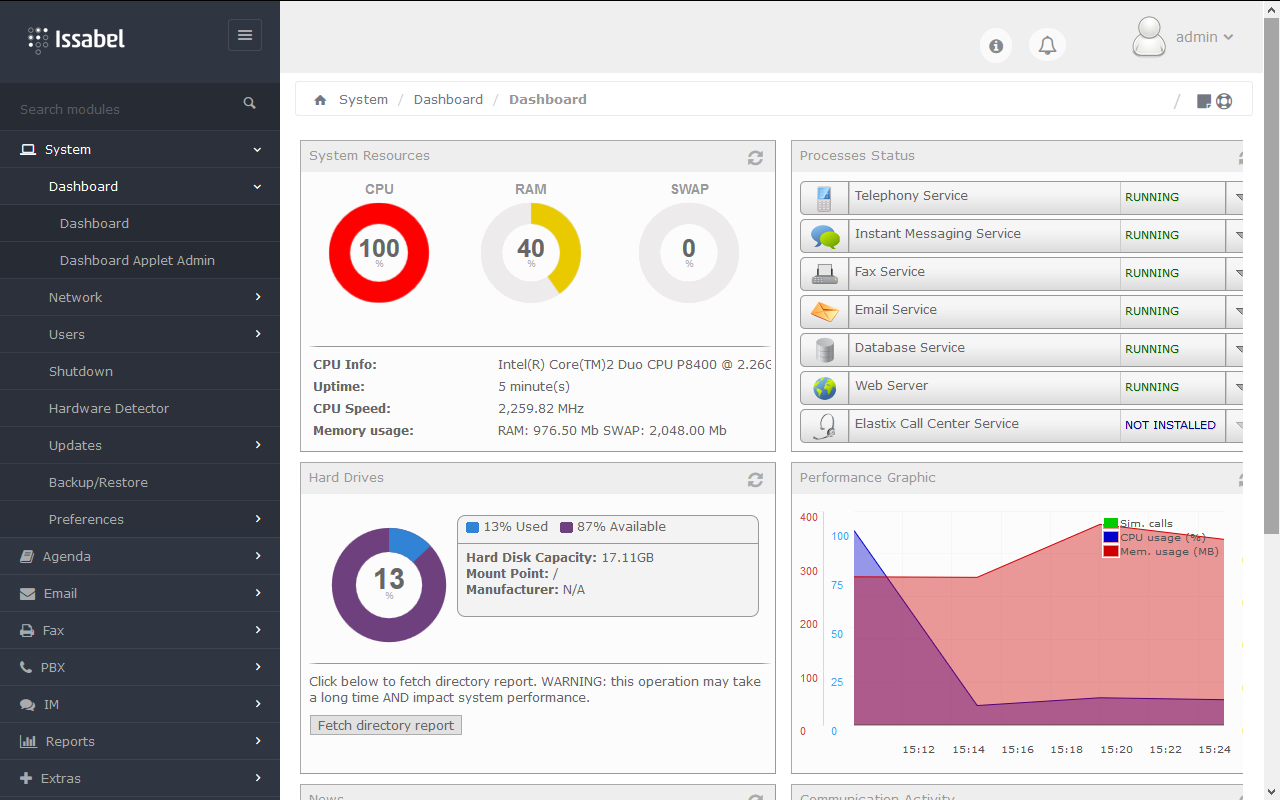Open Telephony Service actions dropdown arrow
This screenshot has height=800, width=1280.
(x=1236, y=198)
